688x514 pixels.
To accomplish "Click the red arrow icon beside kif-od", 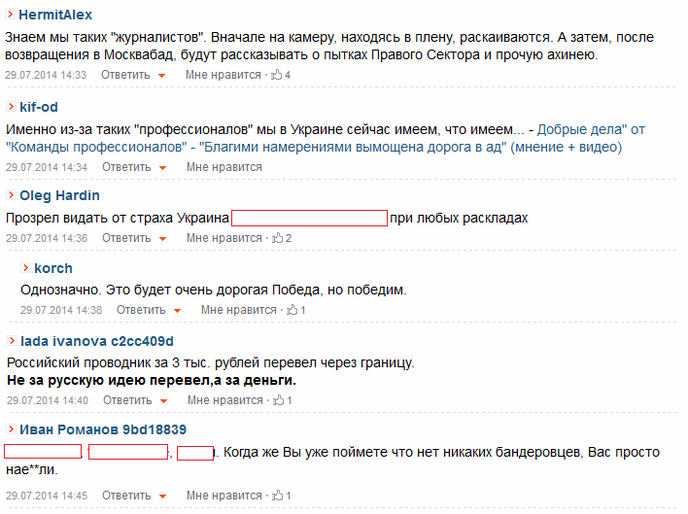I will 11,107.
